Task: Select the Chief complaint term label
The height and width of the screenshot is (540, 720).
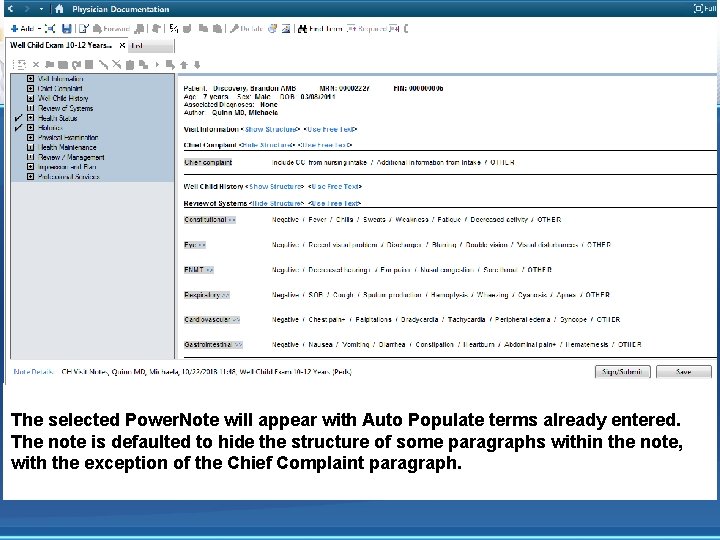Action: [208, 163]
